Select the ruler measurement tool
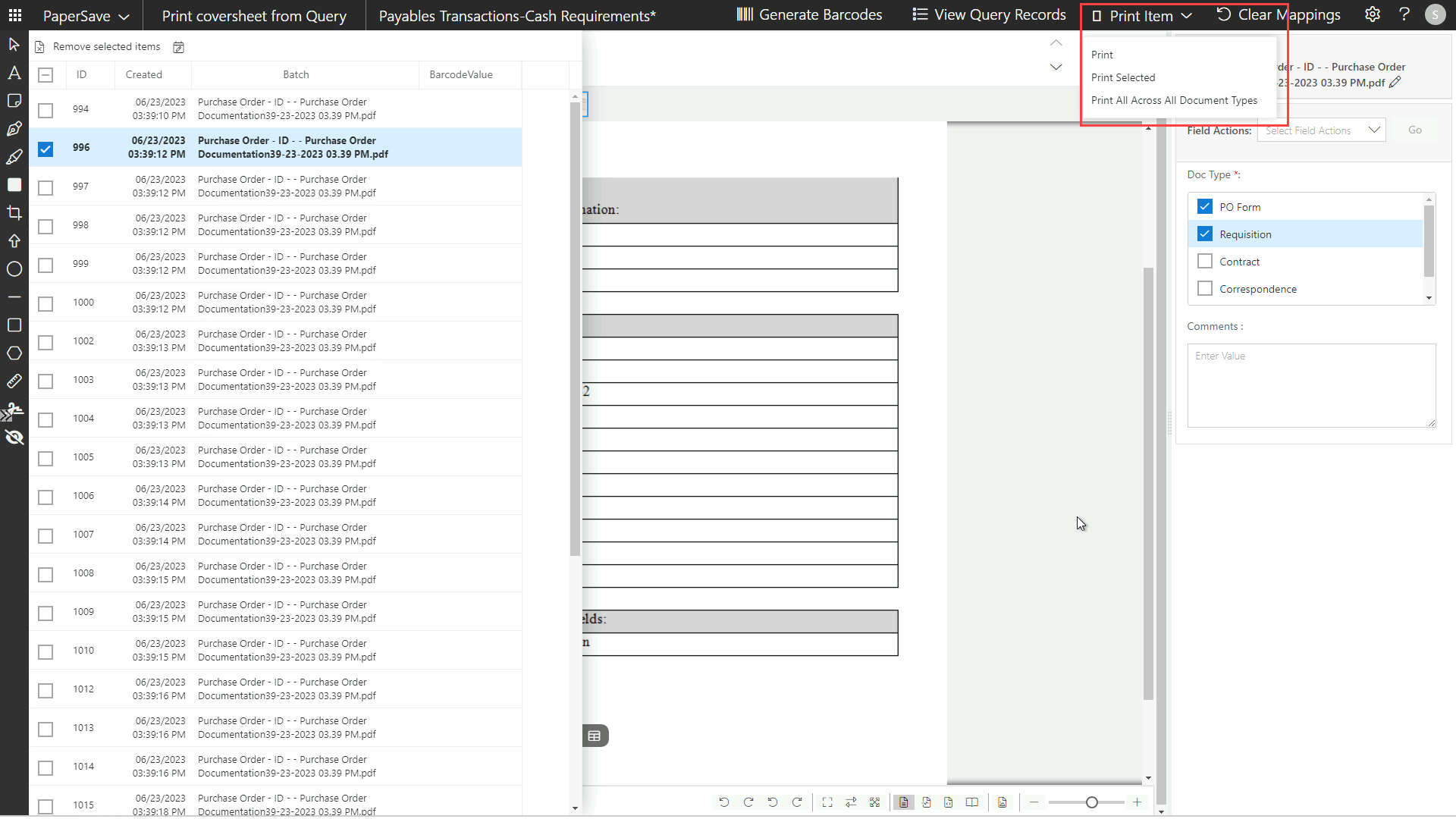 [14, 381]
